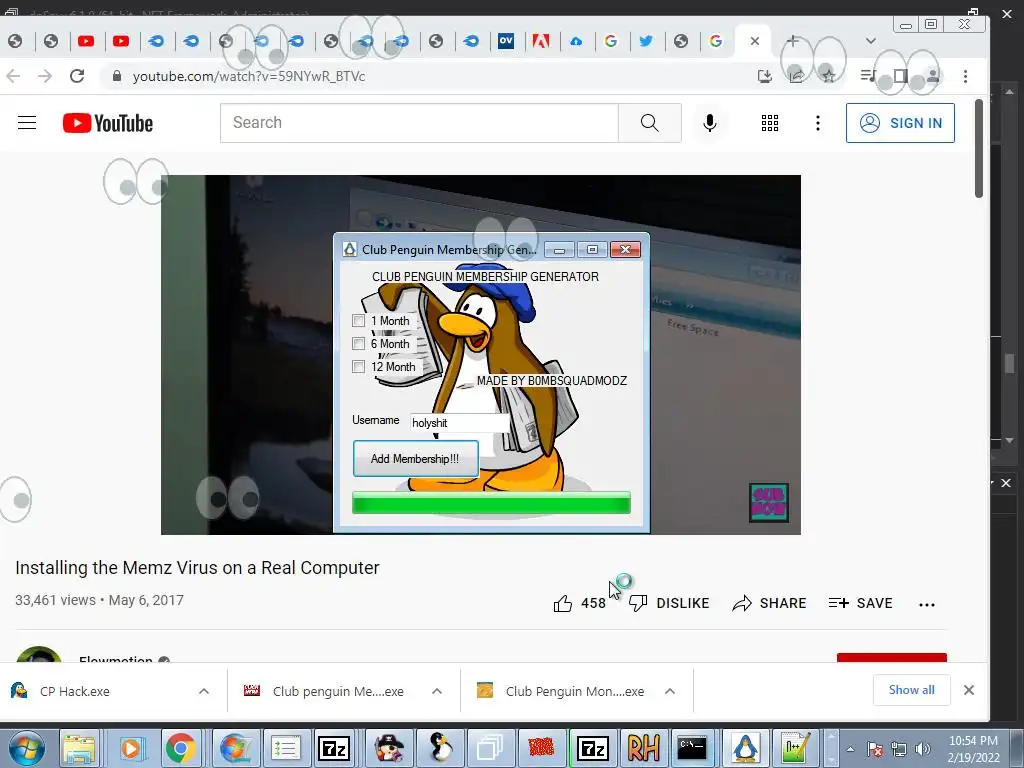Open Chrome media controls icon
Viewport: 1024px width, 768px height.
point(868,76)
